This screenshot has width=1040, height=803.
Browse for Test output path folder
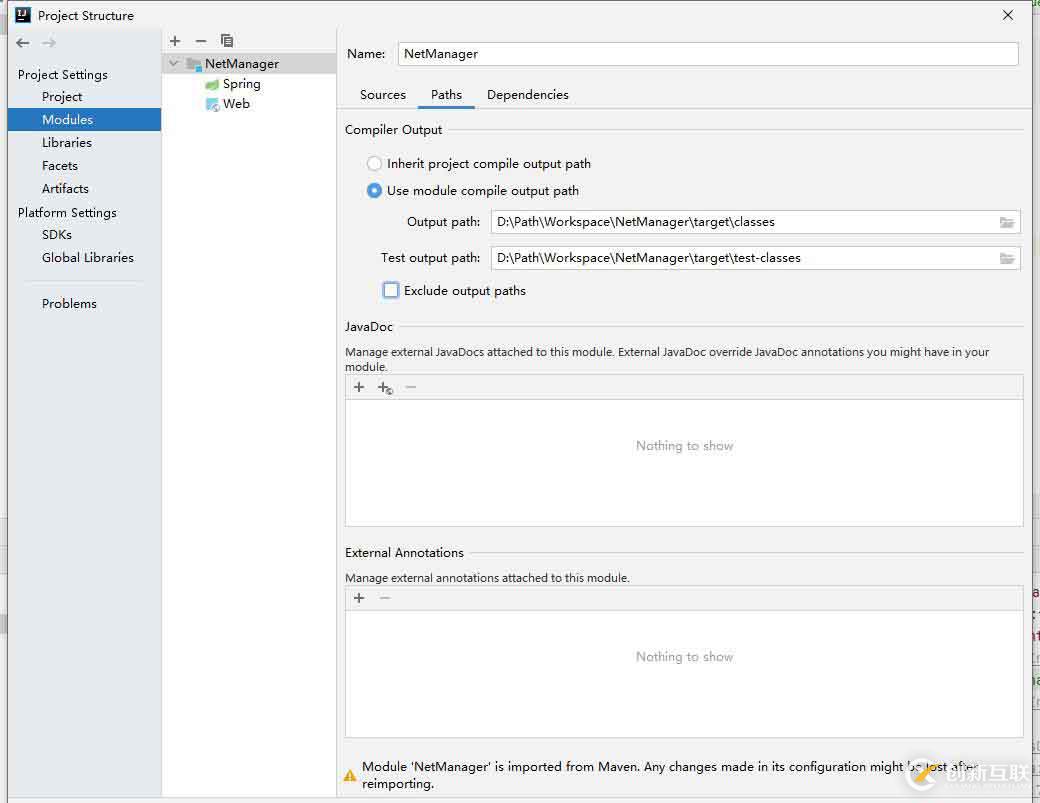point(1007,258)
